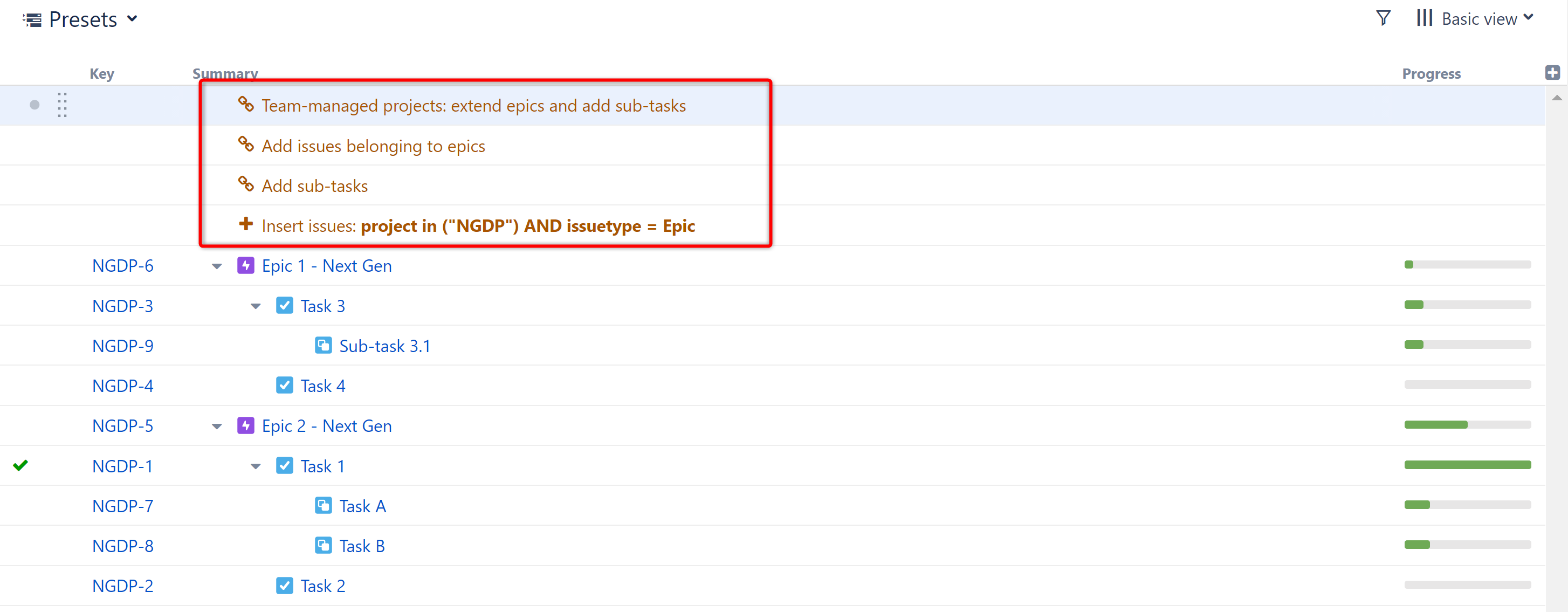
Task: Scroll down using the right scrollbar
Action: (x=1557, y=604)
